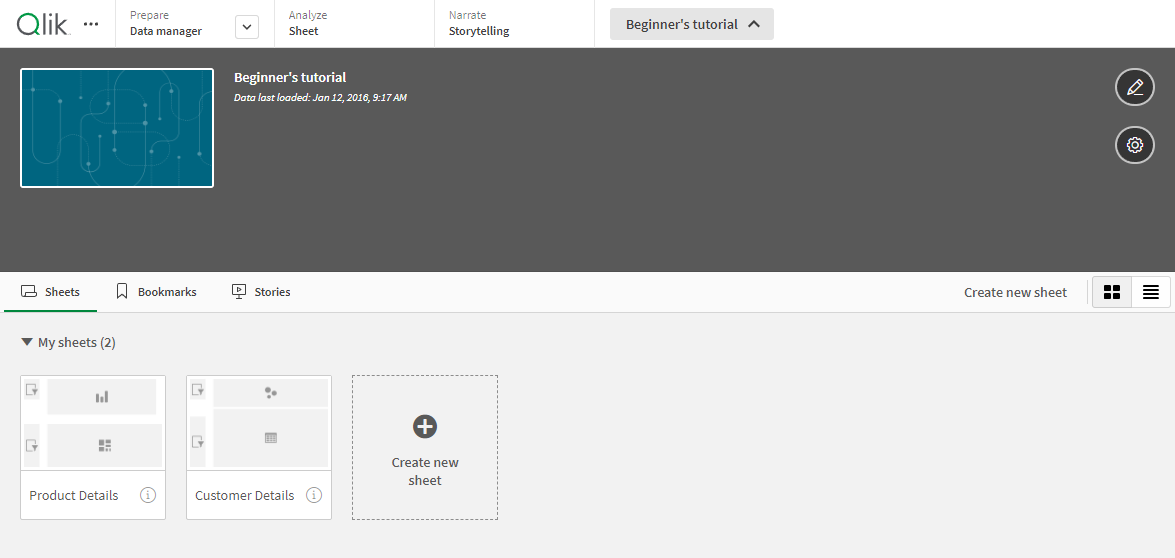Click the pencil edit app details icon
The height and width of the screenshot is (558, 1175).
pos(1134,87)
